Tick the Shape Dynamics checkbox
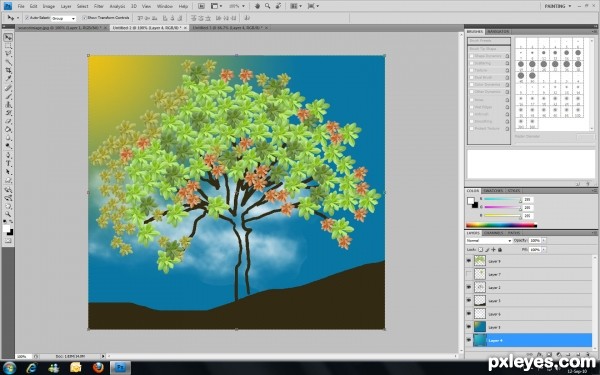Screen dimensions: 600x375 coord(472,56)
